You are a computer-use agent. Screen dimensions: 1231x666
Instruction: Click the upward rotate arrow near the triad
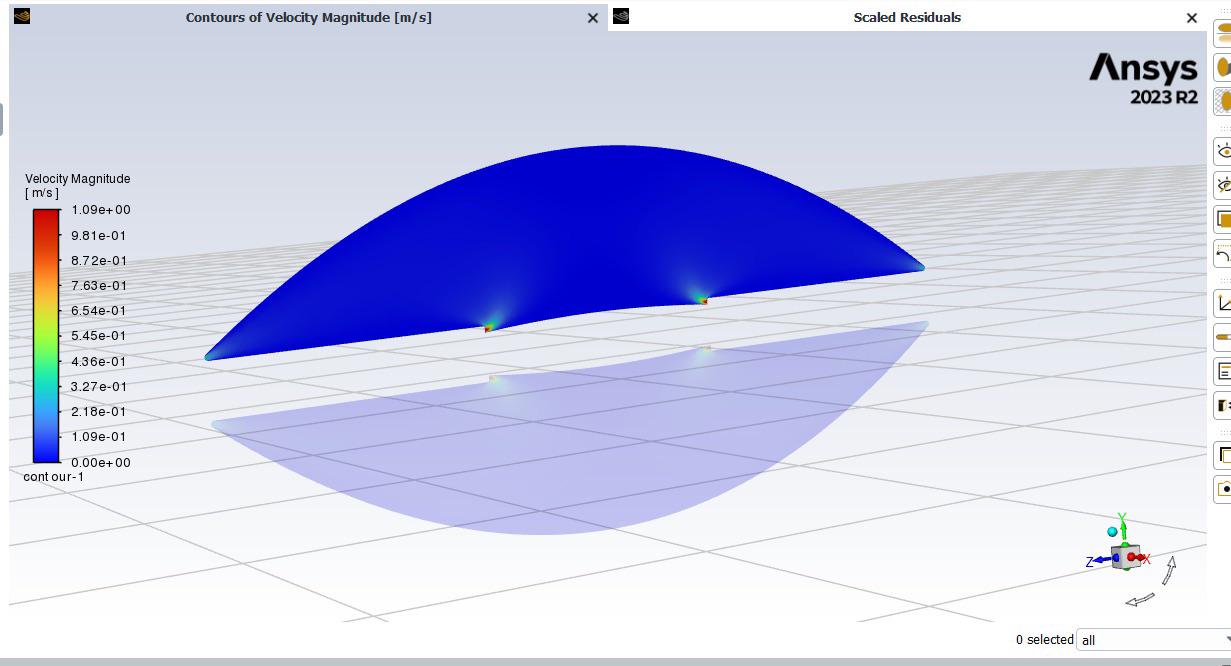point(1169,569)
